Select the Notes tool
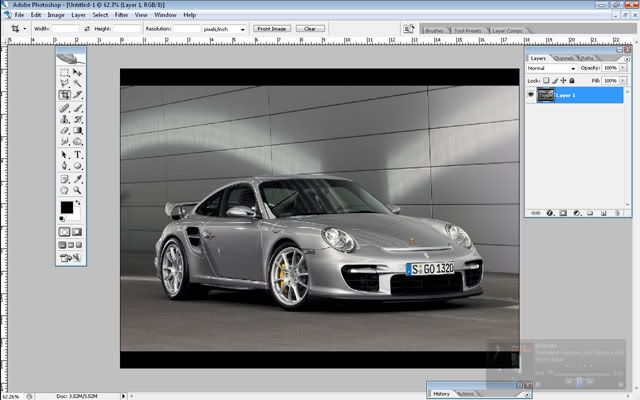 (64, 179)
